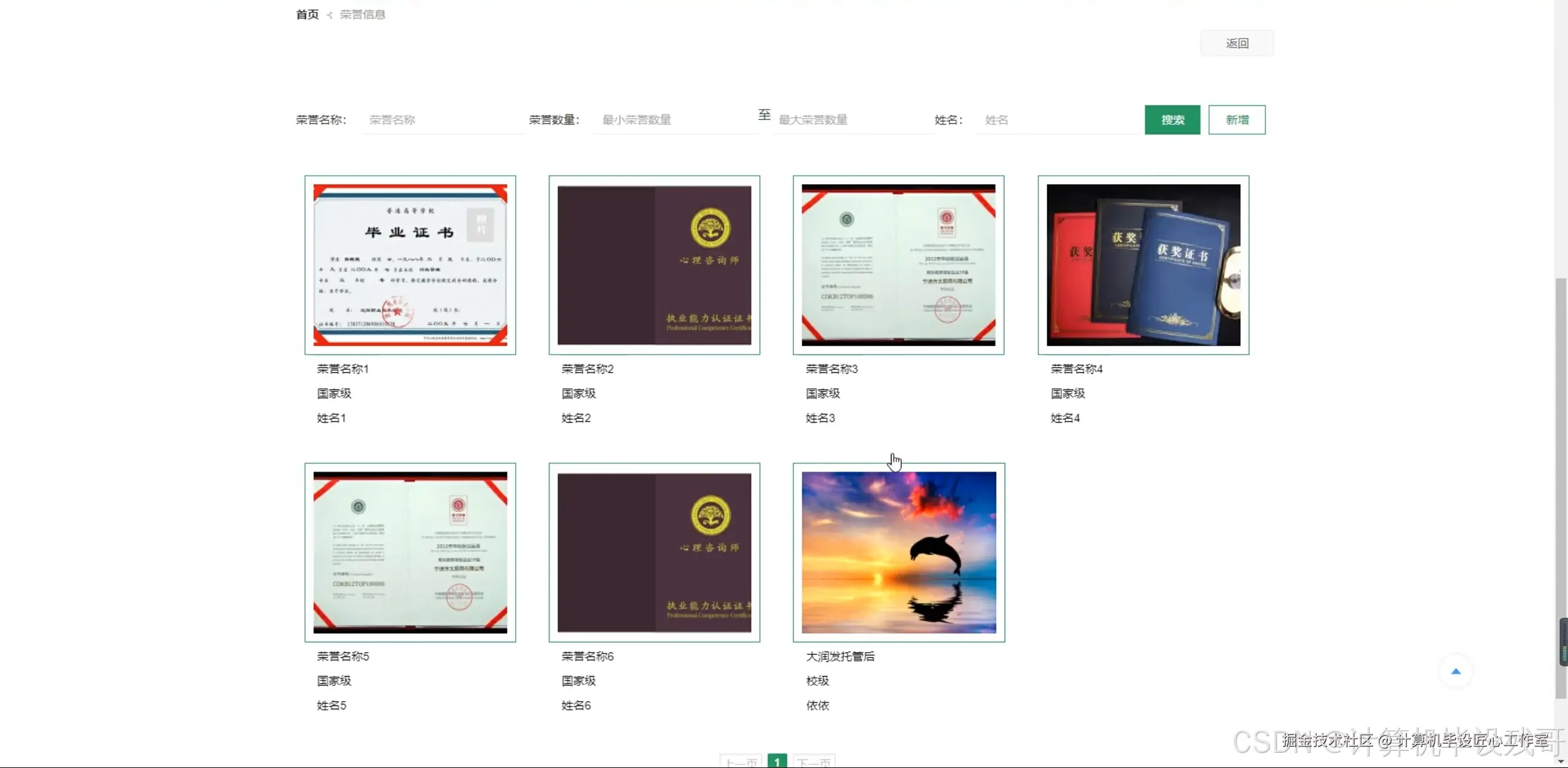Image resolution: width=1568 pixels, height=768 pixels.
Task: Click the 大润发托管后 honor title
Action: pyautogui.click(x=840, y=657)
